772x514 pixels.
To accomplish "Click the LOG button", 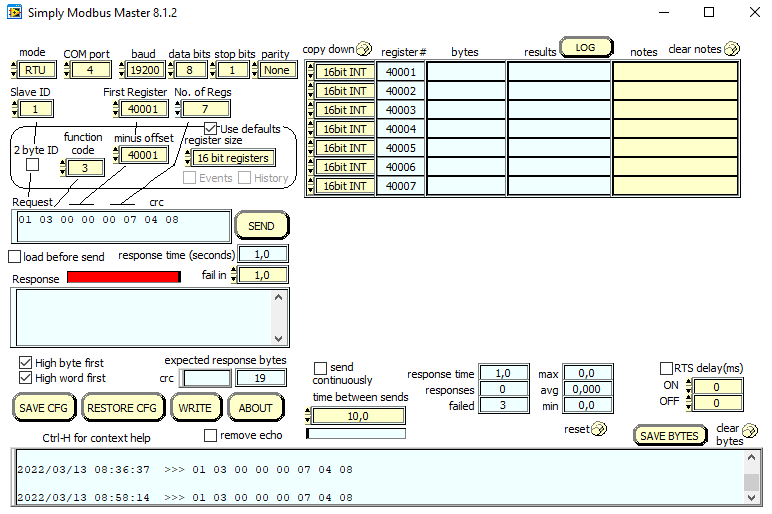I will (x=585, y=47).
